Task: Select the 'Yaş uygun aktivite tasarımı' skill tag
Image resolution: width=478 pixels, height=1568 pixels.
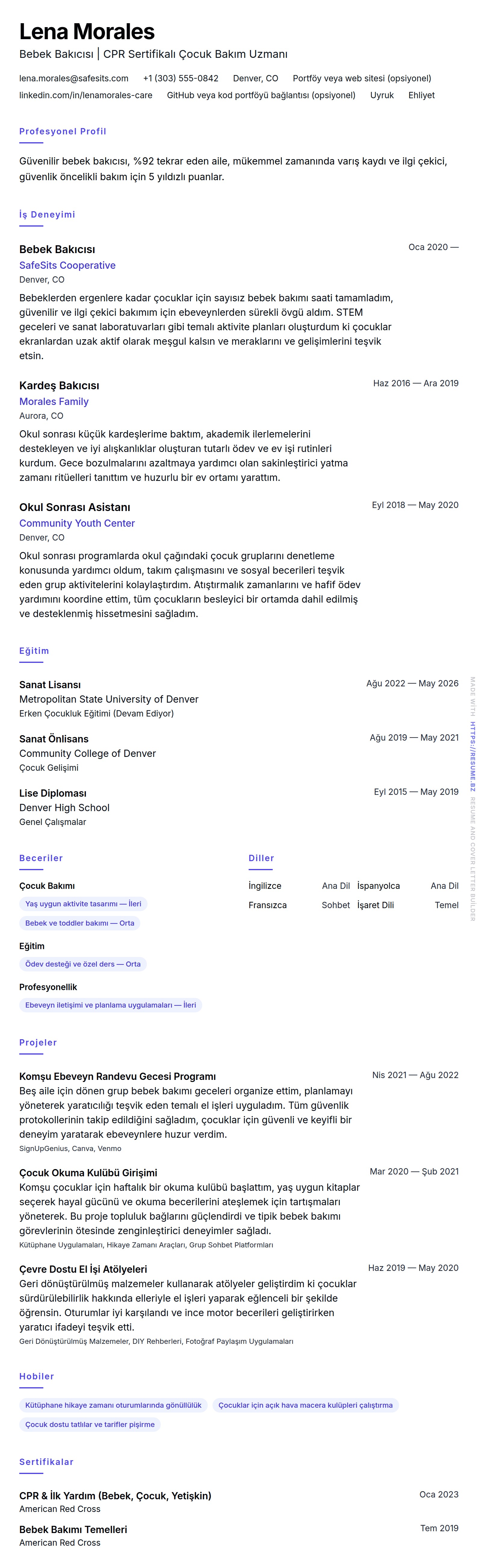Action: coord(83,904)
